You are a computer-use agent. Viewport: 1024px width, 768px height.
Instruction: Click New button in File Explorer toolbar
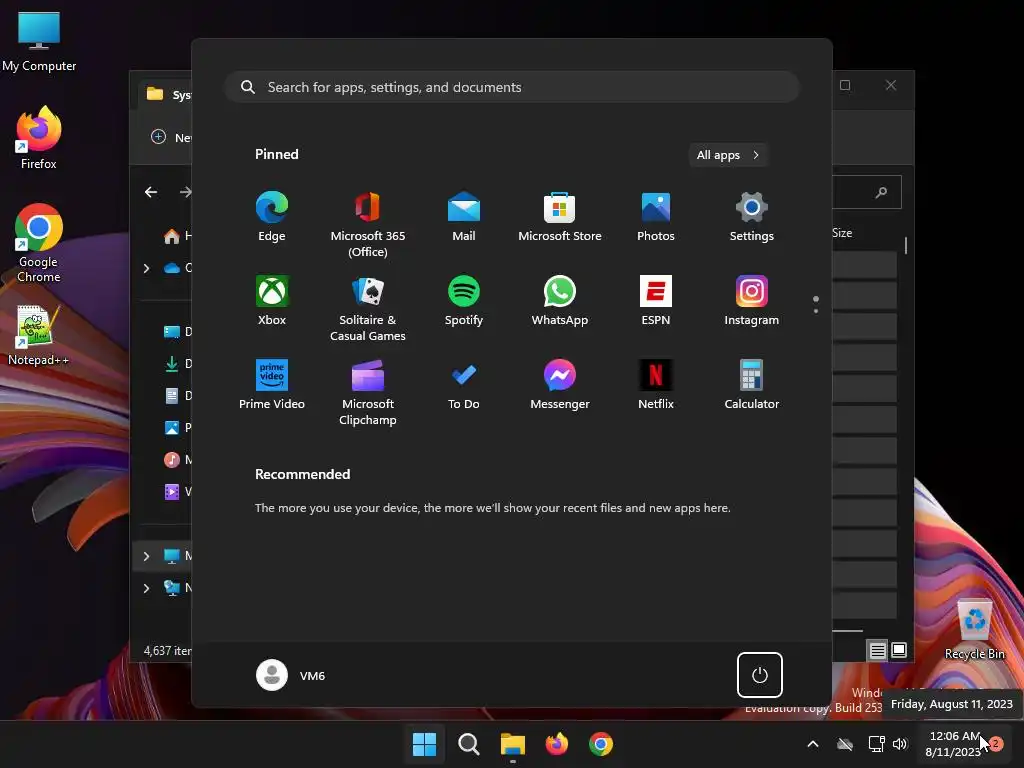click(x=171, y=137)
